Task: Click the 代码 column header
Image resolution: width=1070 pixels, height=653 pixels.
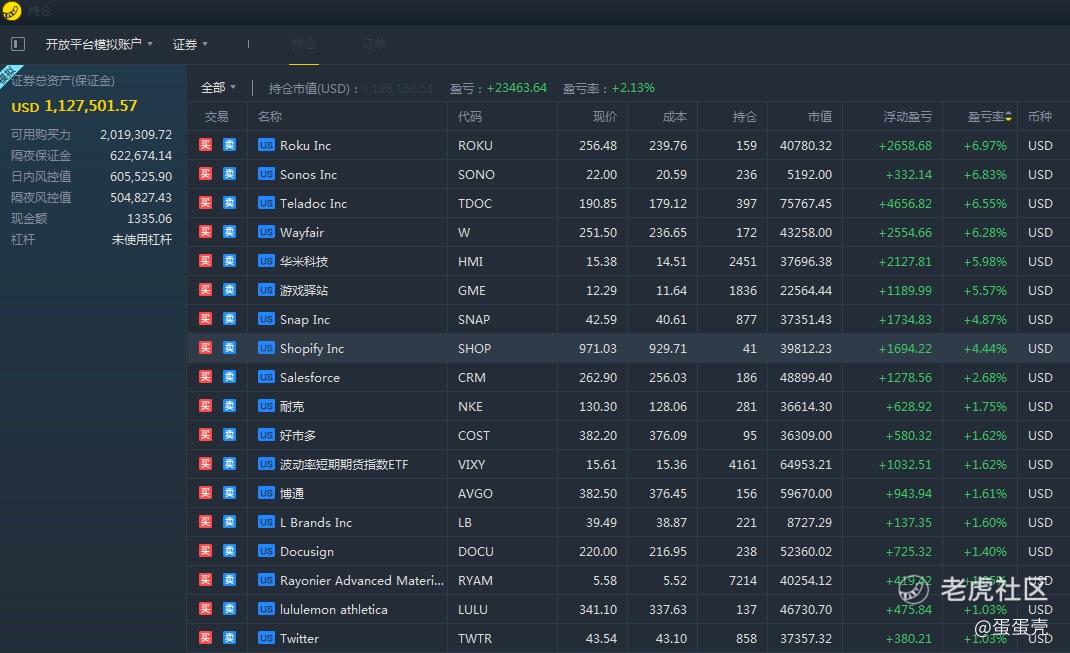Action: click(x=469, y=117)
